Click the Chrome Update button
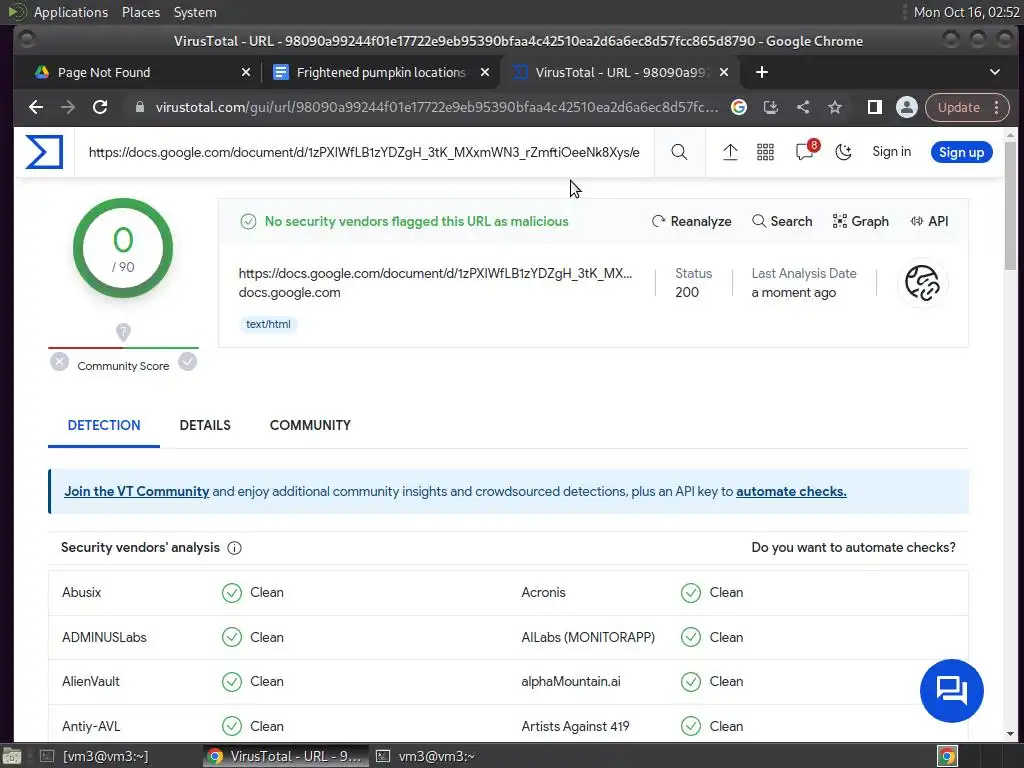 pyautogui.click(x=959, y=107)
